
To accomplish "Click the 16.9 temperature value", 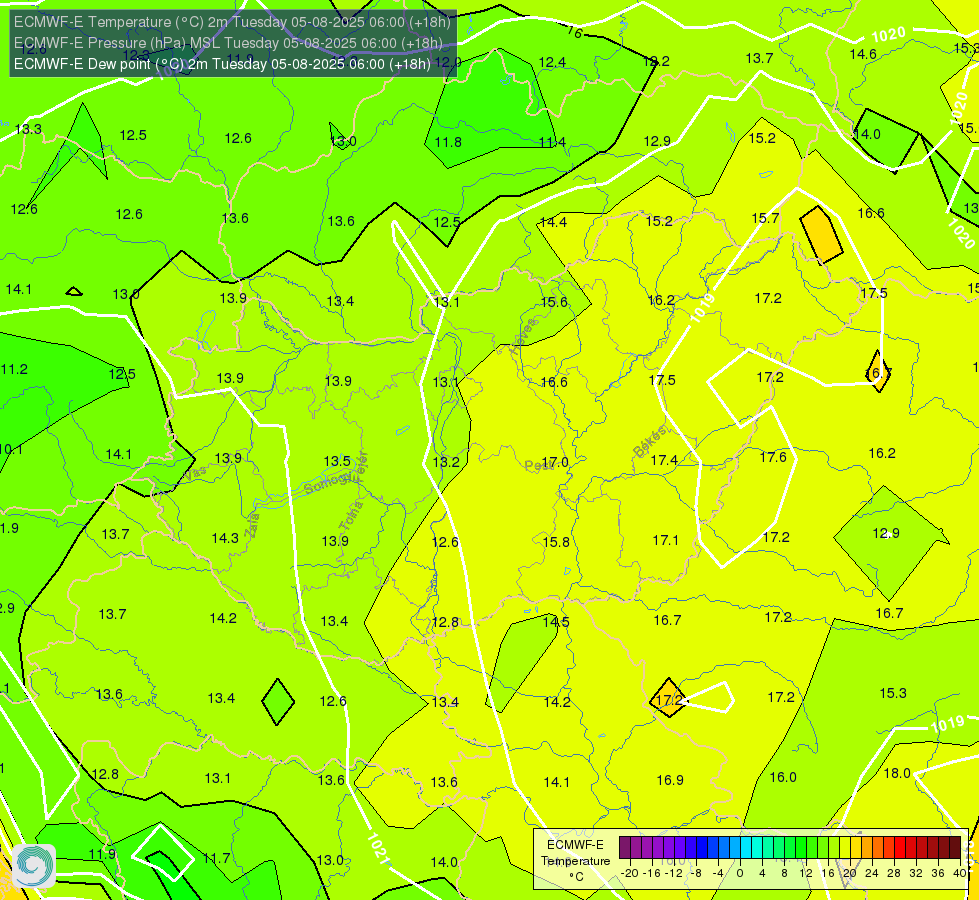I will click(670, 780).
